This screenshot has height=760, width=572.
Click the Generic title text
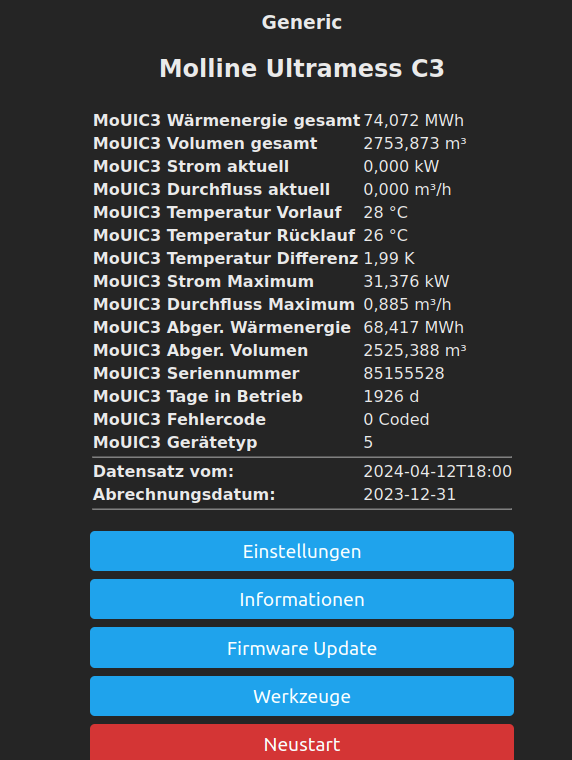(302, 22)
